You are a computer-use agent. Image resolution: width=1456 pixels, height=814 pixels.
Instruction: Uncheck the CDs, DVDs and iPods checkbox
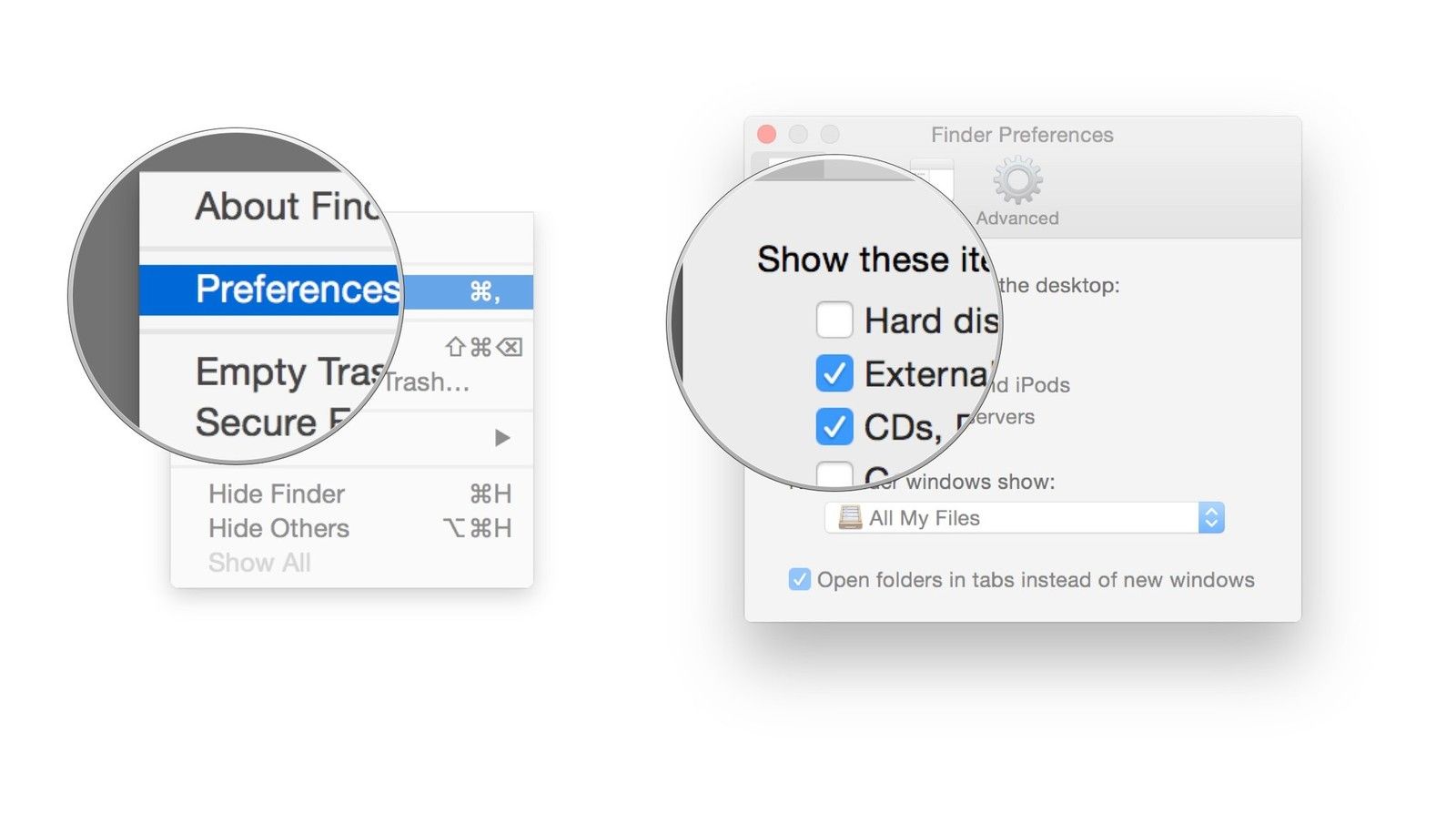click(x=834, y=426)
